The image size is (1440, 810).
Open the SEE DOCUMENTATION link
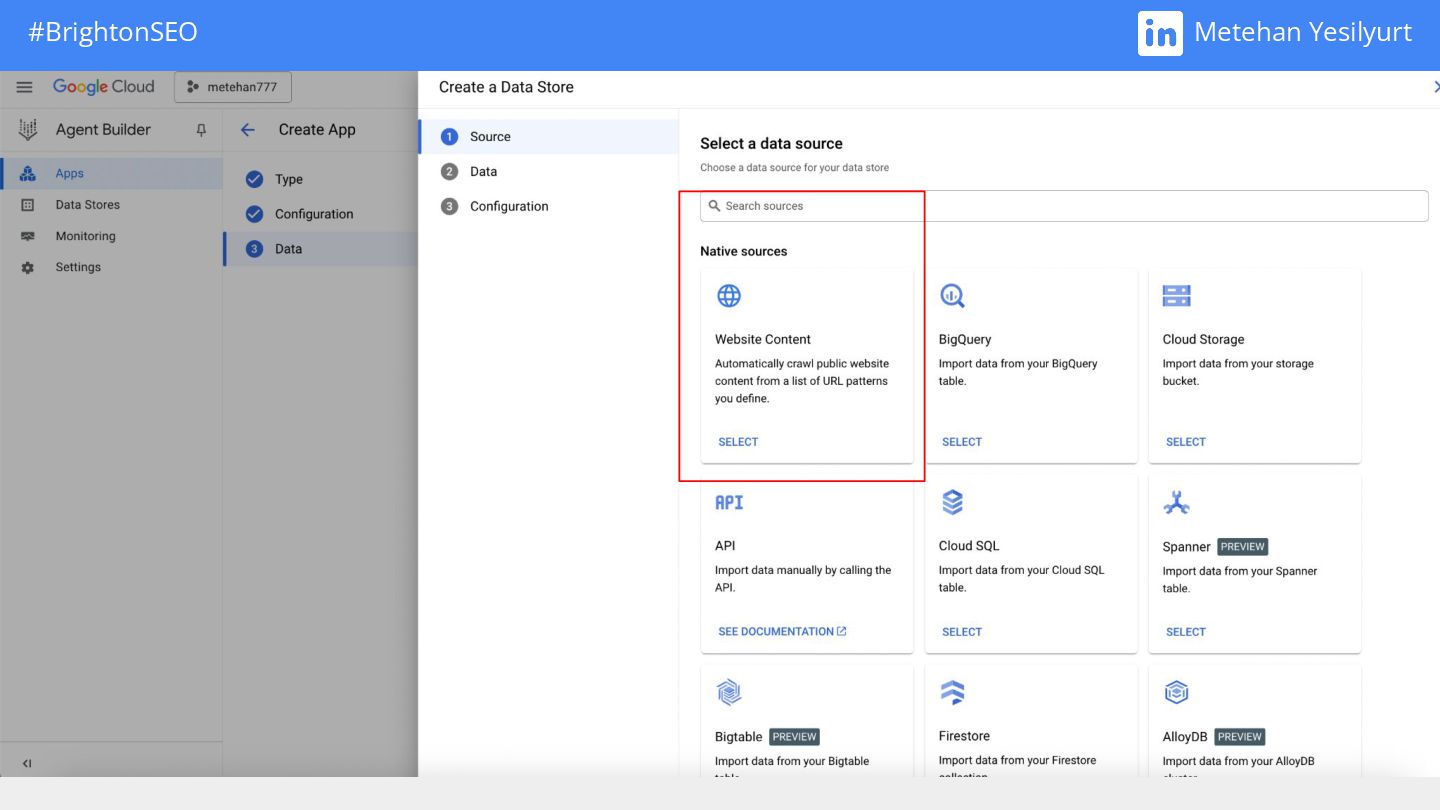pyautogui.click(x=782, y=632)
